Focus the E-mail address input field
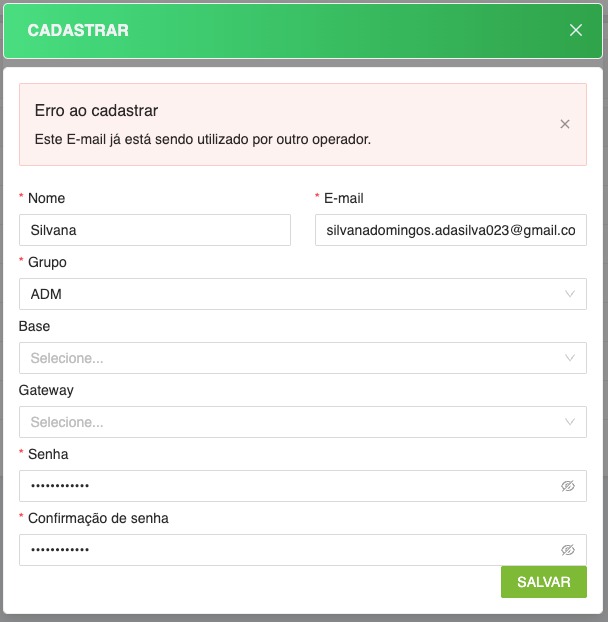This screenshot has height=622, width=608. [450, 230]
